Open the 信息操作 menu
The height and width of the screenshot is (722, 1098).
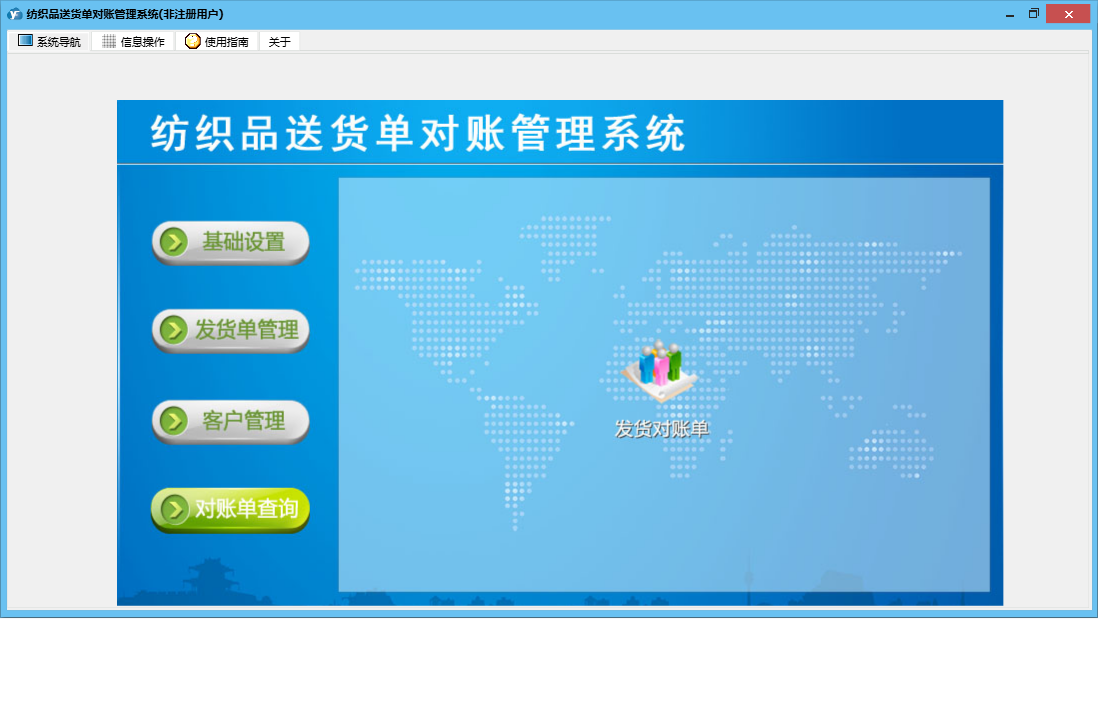[x=134, y=41]
